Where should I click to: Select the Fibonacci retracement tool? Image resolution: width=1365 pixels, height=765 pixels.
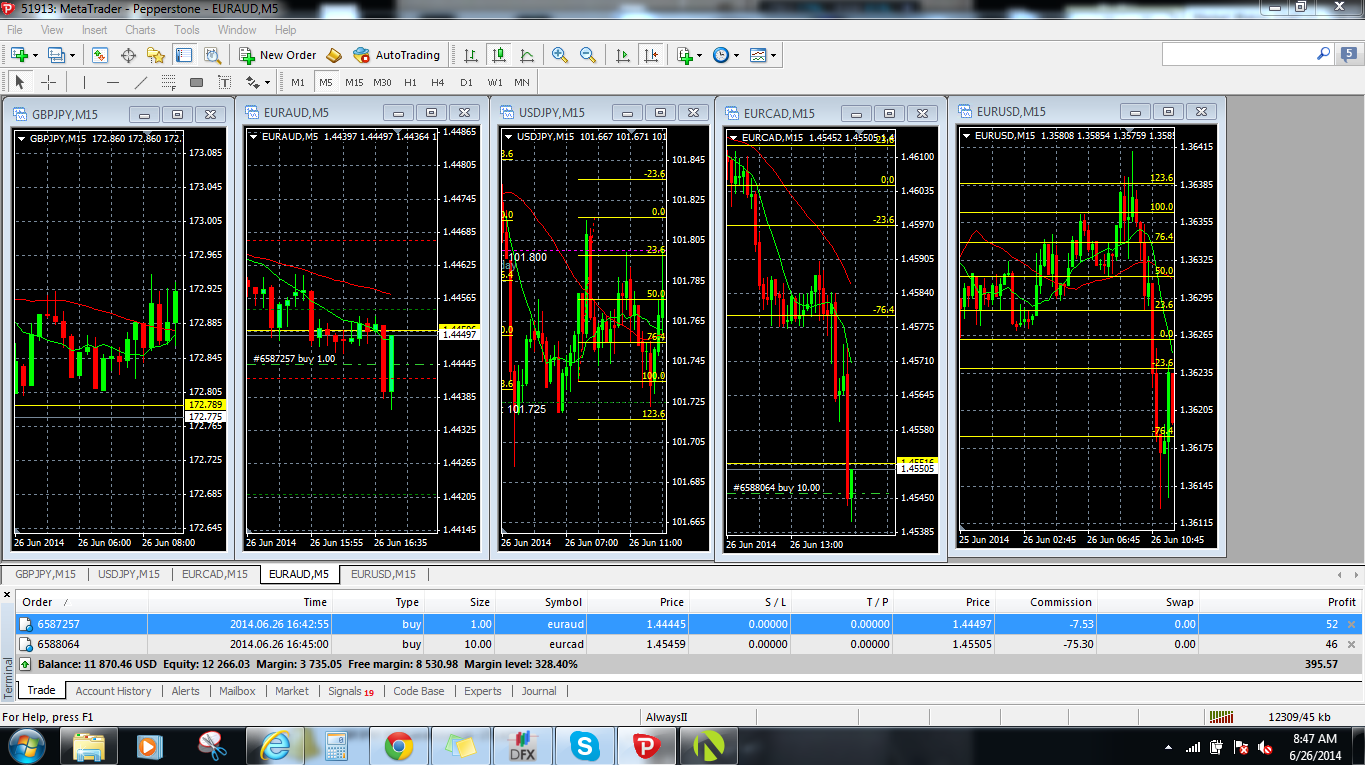(x=168, y=82)
